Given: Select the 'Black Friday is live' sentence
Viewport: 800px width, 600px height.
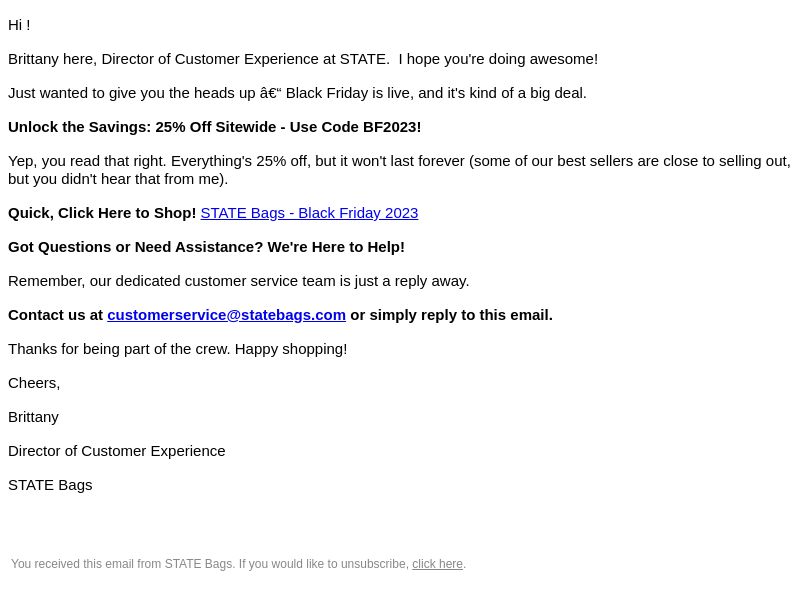Looking at the screenshot, I should pyautogui.click(x=297, y=93).
